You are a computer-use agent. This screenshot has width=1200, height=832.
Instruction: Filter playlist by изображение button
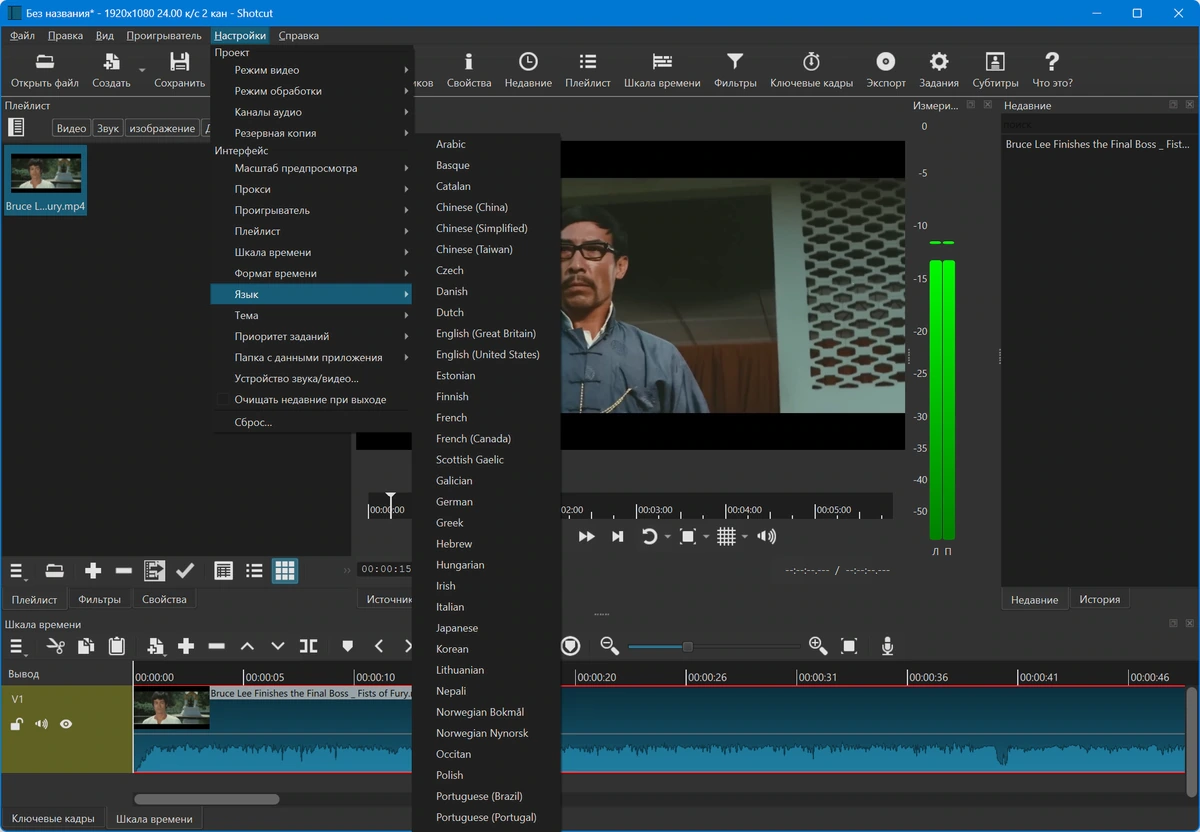click(x=162, y=128)
